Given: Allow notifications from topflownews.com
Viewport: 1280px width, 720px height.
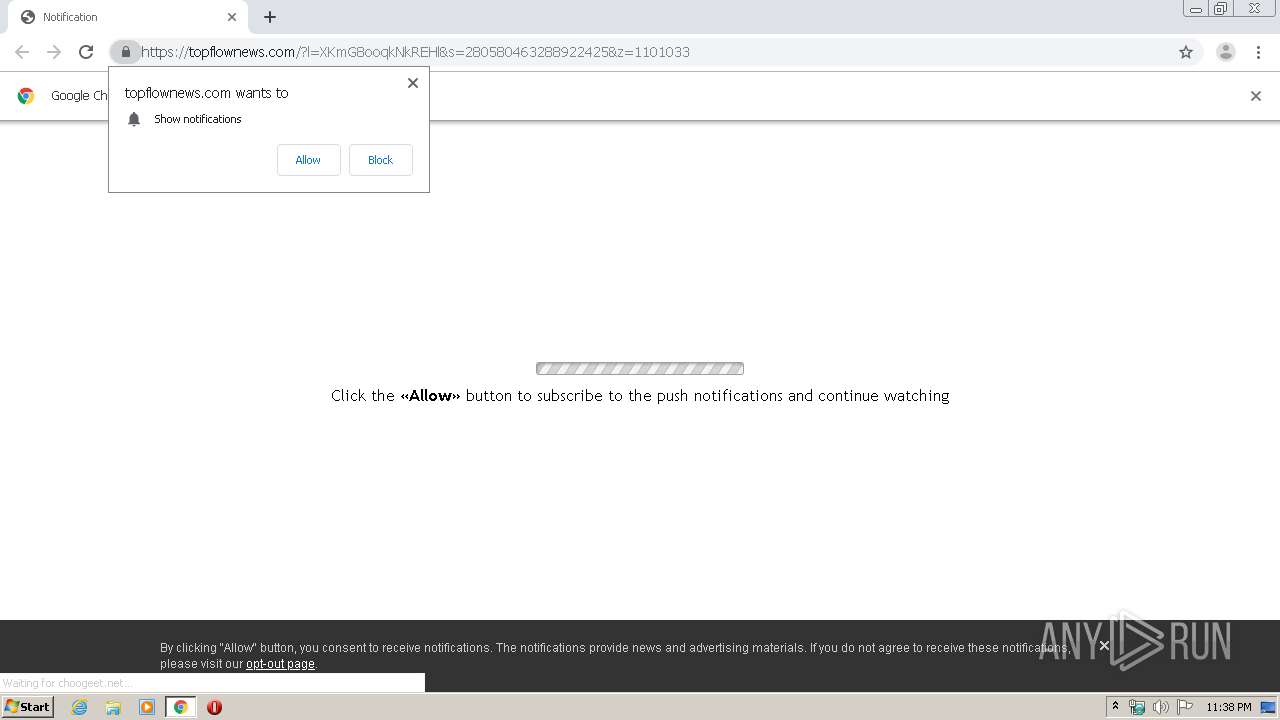Looking at the screenshot, I should 308,160.
